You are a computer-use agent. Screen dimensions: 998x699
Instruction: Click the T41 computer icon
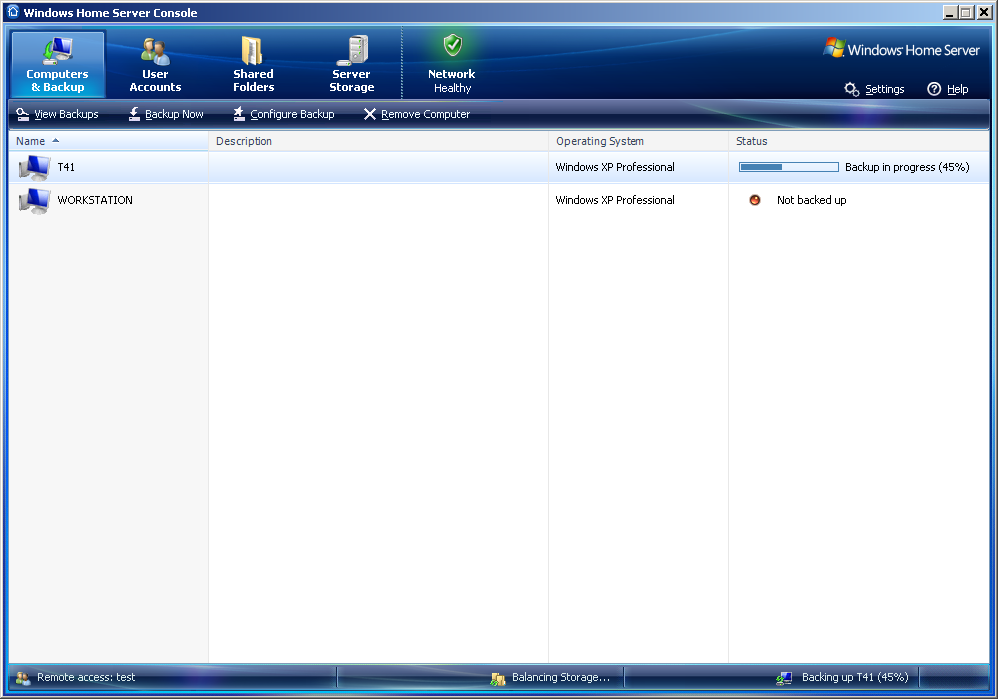(x=34, y=168)
